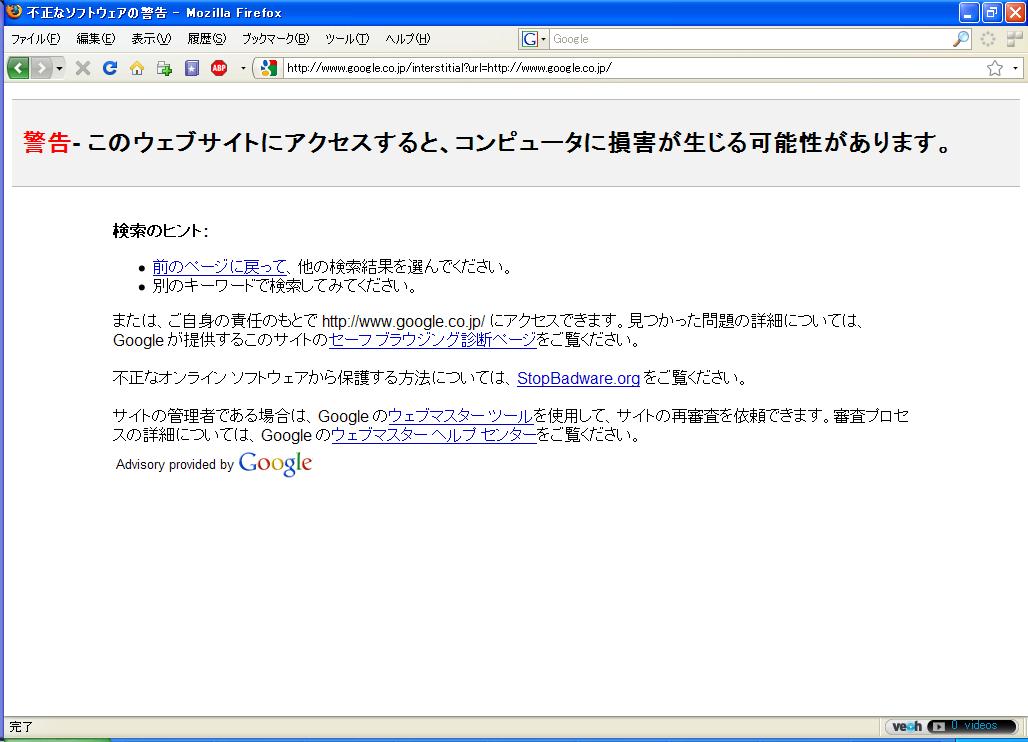
Task: Open the search engine selector dropdown
Action: (x=534, y=39)
